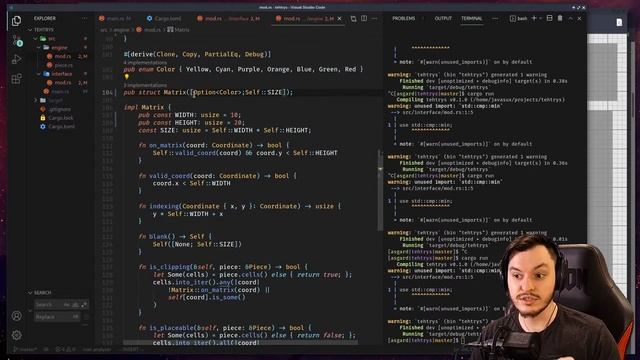This screenshot has height=360, width=640.
Task: Click '3 implementations' code lens above Matrix
Action: click(145, 85)
